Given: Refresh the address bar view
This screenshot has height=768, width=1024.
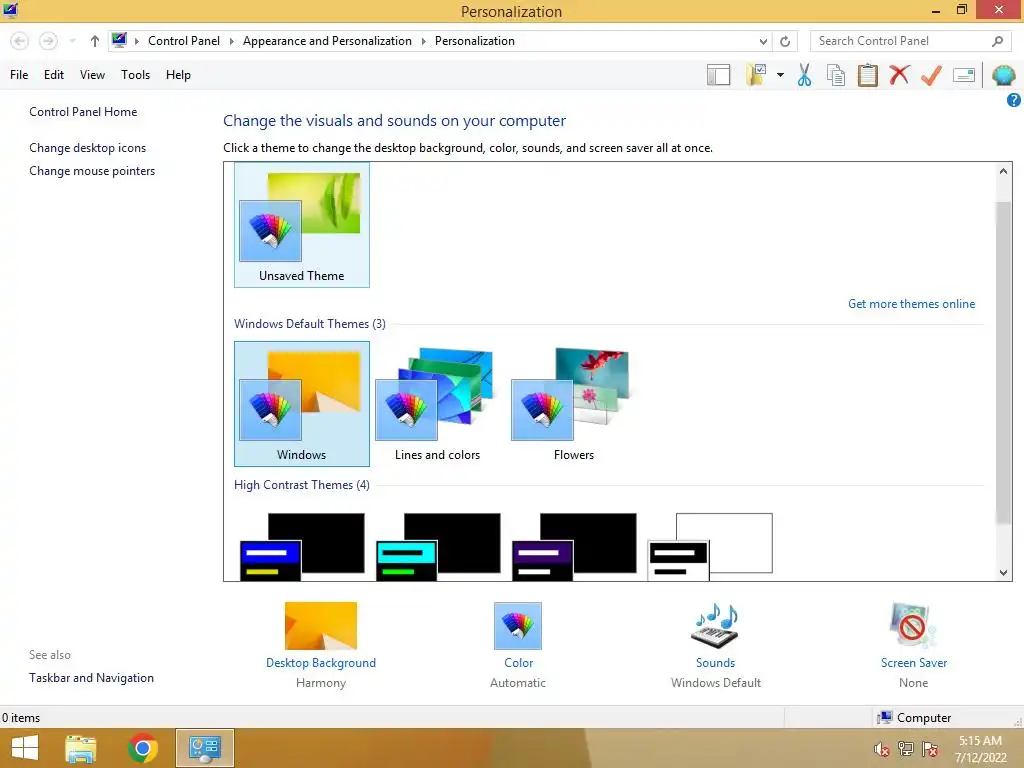Looking at the screenshot, I should pyautogui.click(x=785, y=41).
